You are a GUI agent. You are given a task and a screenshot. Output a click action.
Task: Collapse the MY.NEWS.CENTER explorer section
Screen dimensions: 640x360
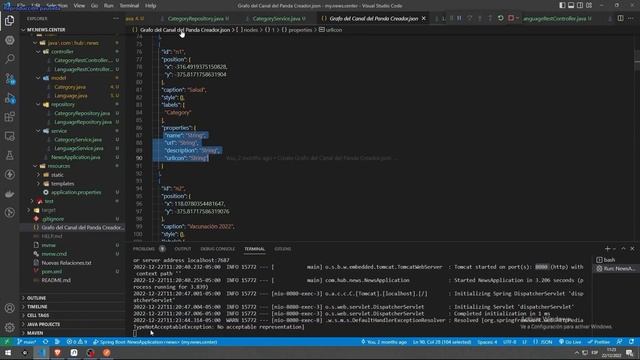[46, 30]
